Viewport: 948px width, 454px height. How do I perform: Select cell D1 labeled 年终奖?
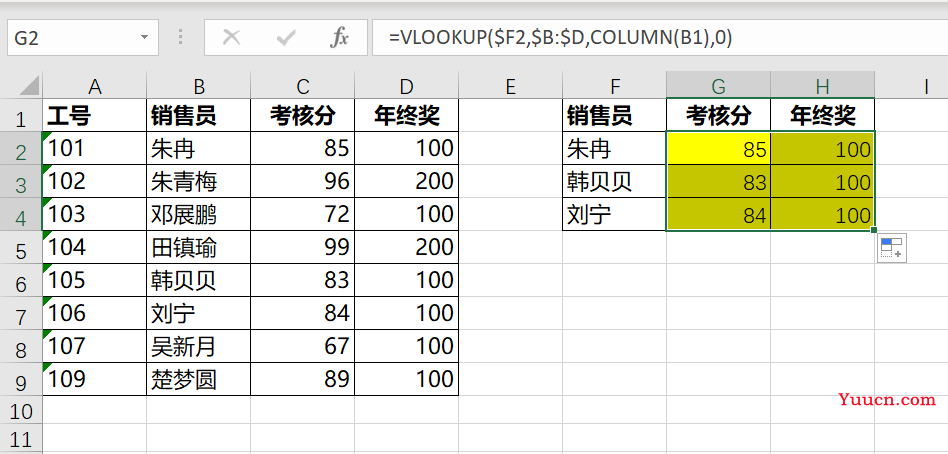tap(406, 115)
